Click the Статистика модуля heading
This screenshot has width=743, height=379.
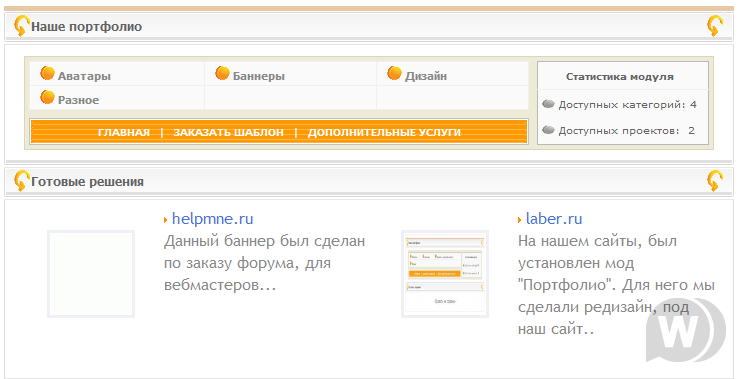[x=620, y=77]
